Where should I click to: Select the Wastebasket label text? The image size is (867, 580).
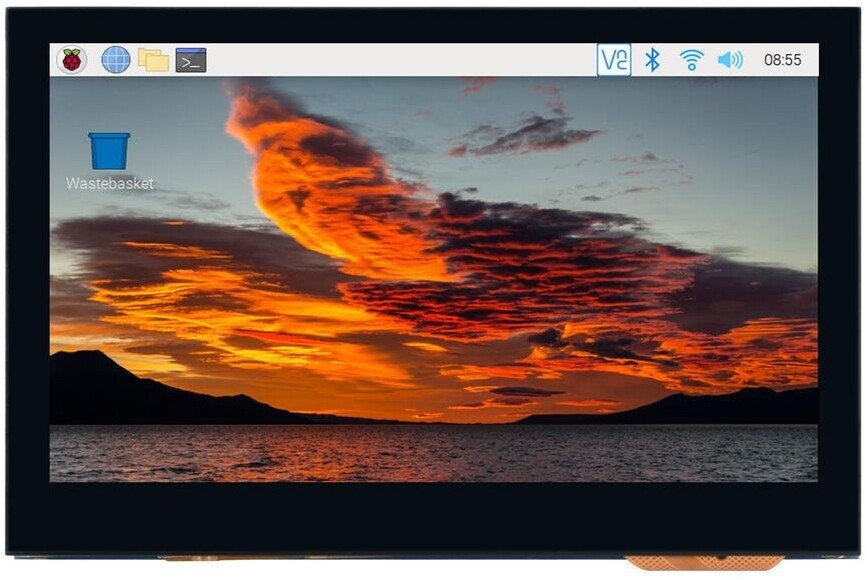pyautogui.click(x=110, y=183)
